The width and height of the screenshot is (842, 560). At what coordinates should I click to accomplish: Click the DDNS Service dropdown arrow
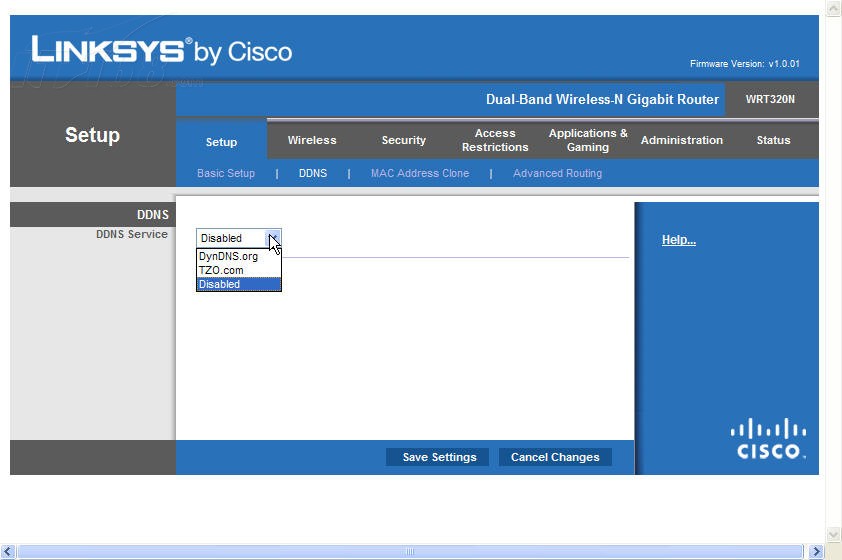click(x=273, y=238)
